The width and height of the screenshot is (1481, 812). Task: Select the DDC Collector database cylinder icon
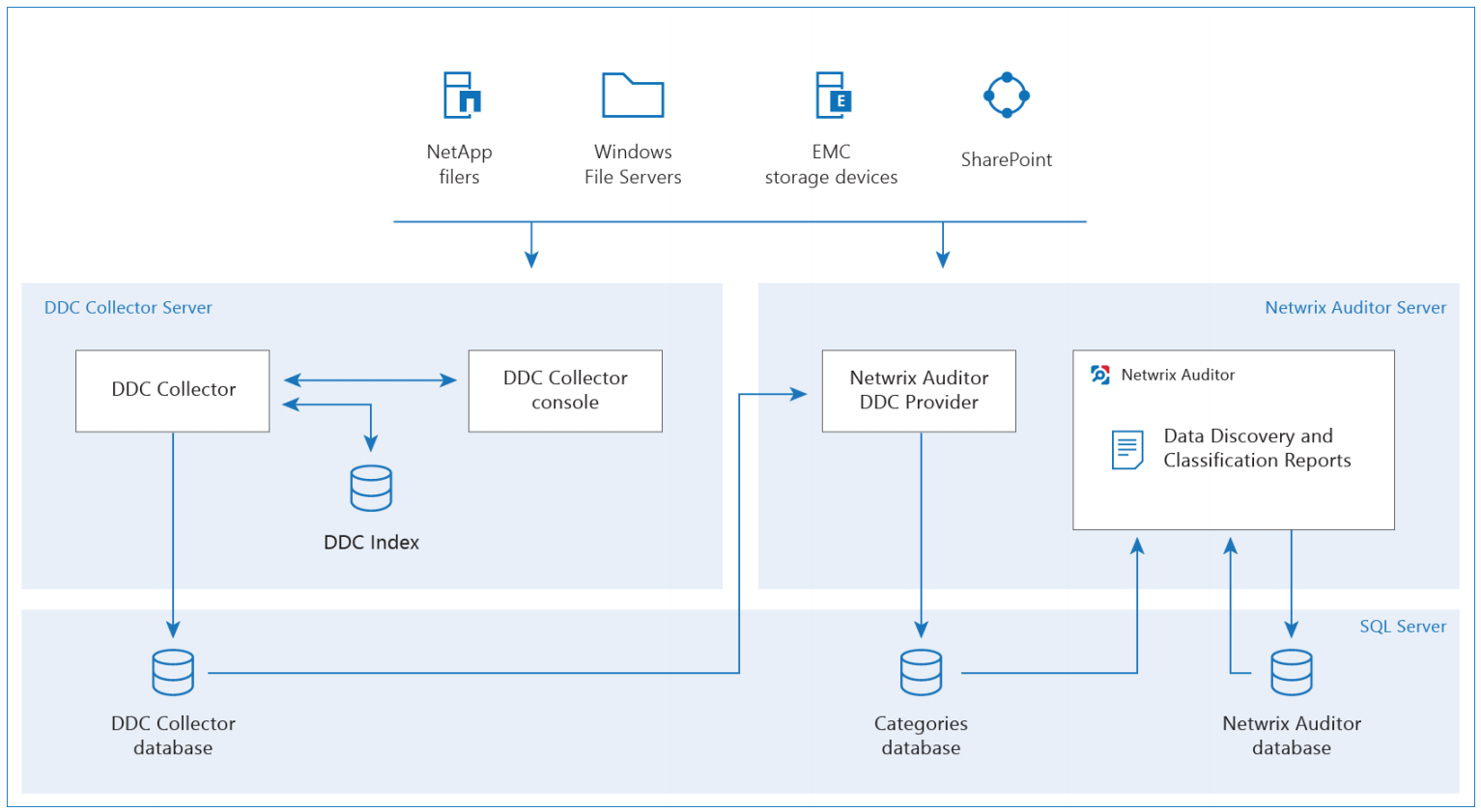[173, 672]
